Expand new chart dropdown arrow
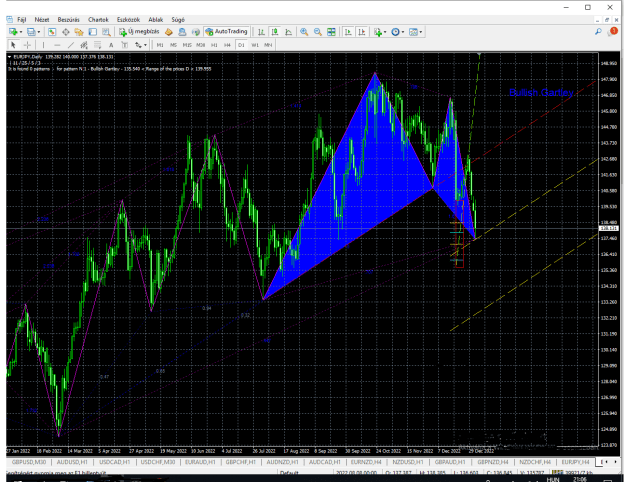 point(21,32)
